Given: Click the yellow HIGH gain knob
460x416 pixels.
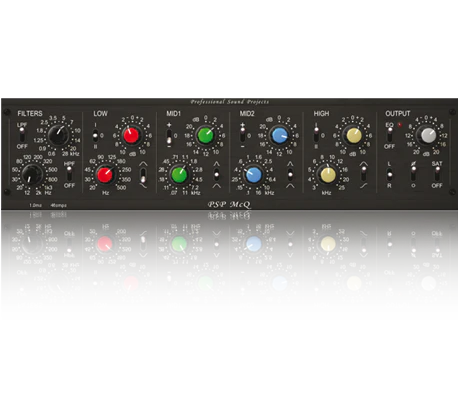Looking at the screenshot, I should 353,135.
